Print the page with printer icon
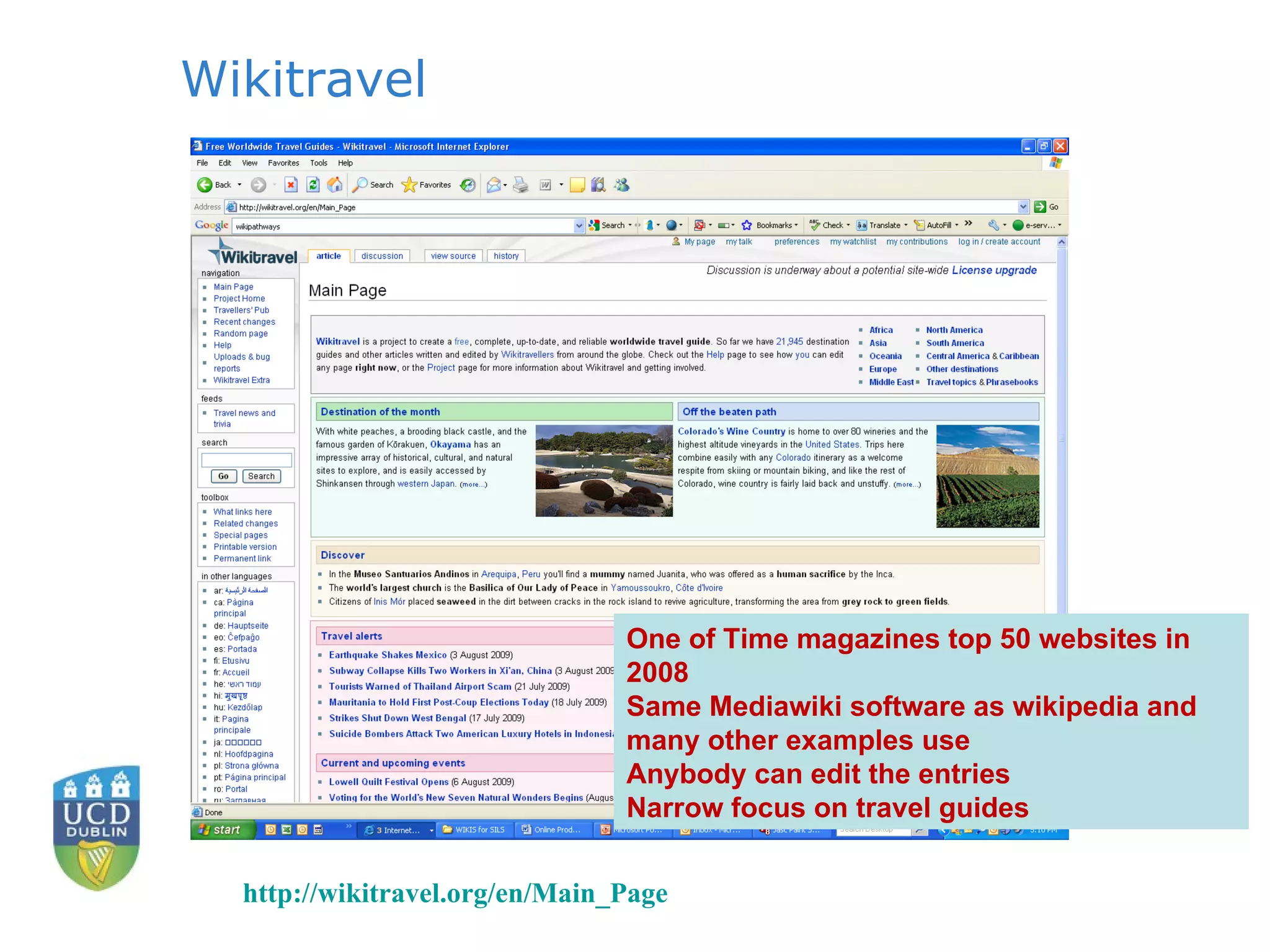This screenshot has width=1270, height=952. tap(521, 185)
